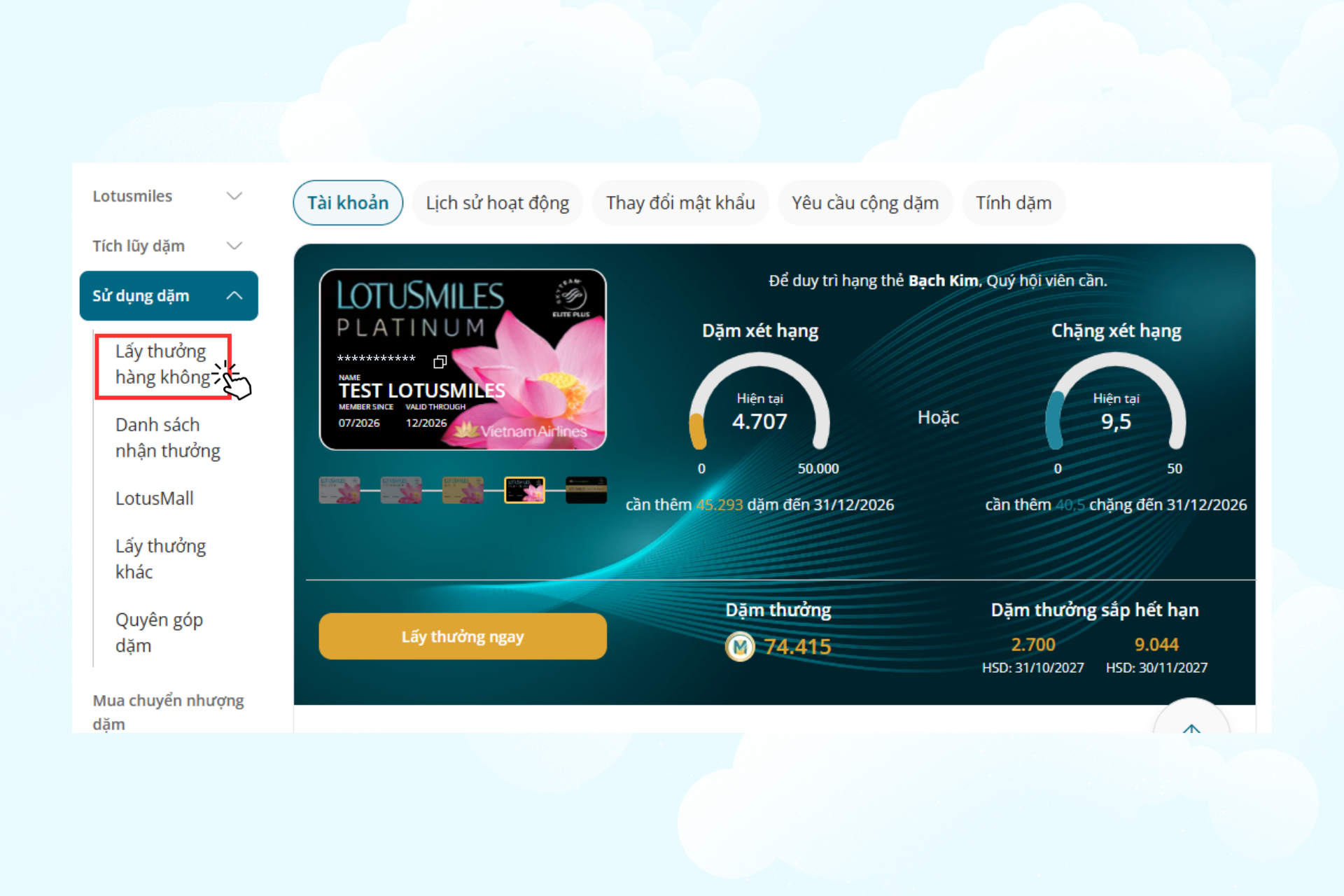Click the 07/2026 member since date
Screen dimensions: 1344x896
click(359, 423)
